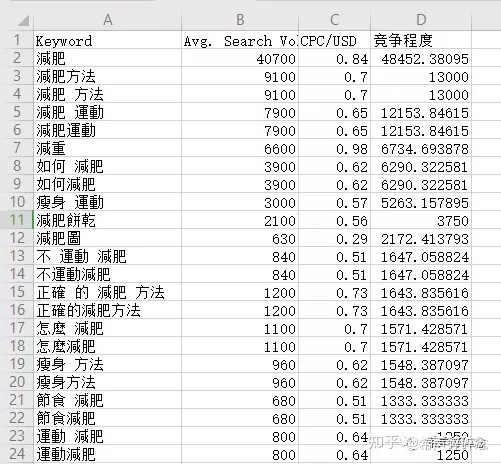Select cell with value 0.29
Image resolution: width=501 pixels, height=464 pixels.
(334, 238)
